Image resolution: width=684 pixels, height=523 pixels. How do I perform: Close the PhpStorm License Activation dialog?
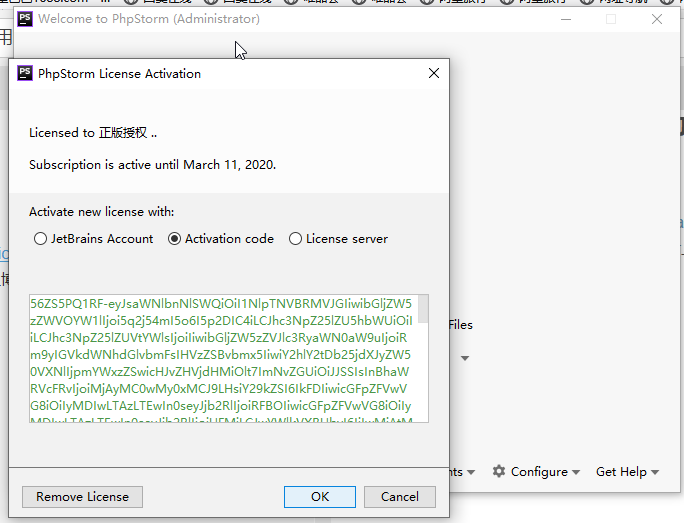tap(434, 73)
